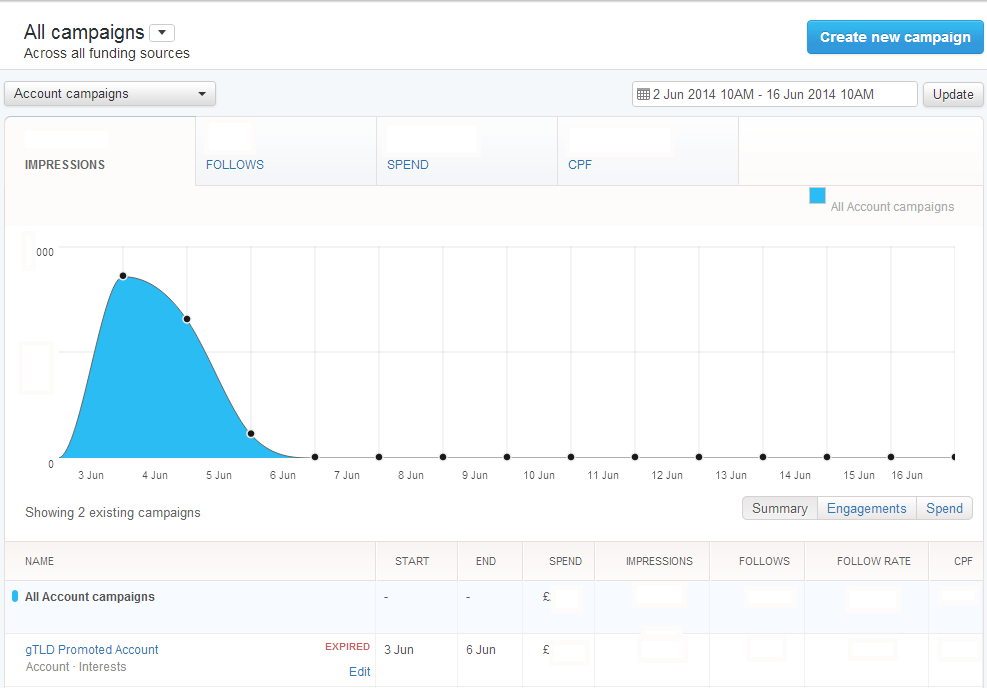Click the chart data point between 6 Jun and 7 Jun
The width and height of the screenshot is (987, 688).
click(x=315, y=457)
